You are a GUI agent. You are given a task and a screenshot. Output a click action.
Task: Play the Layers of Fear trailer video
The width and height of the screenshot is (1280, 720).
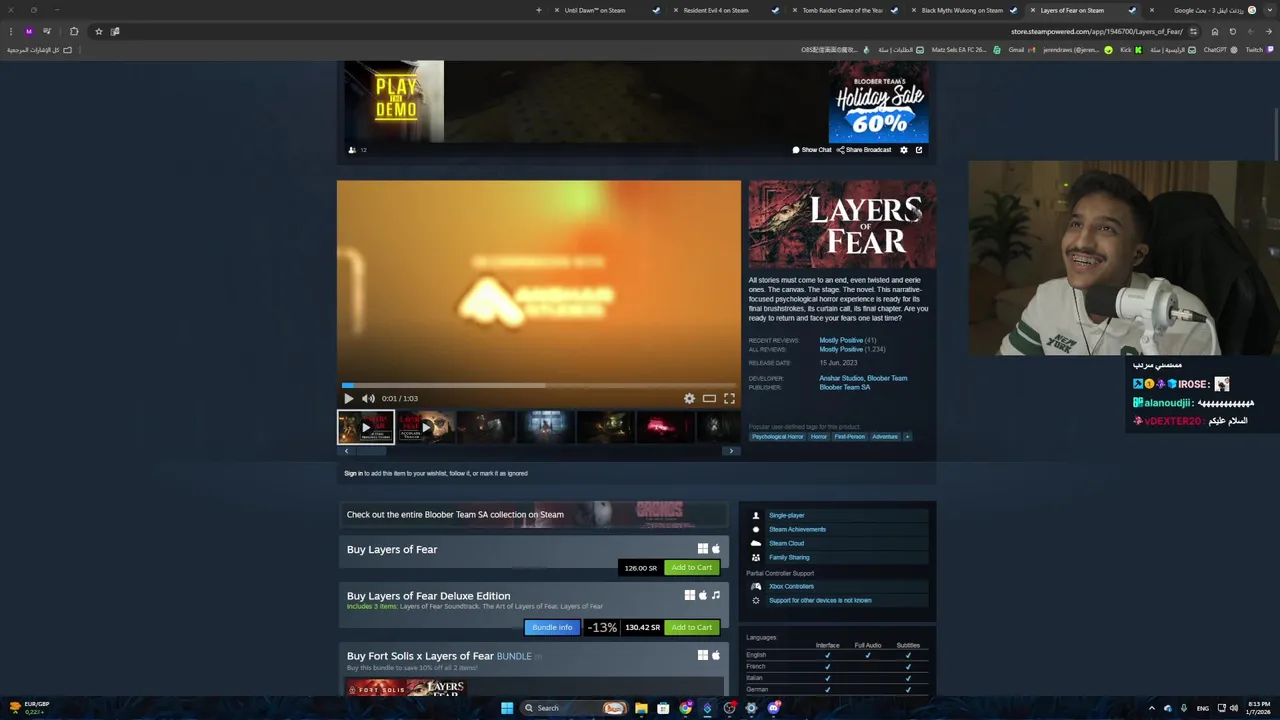[348, 398]
